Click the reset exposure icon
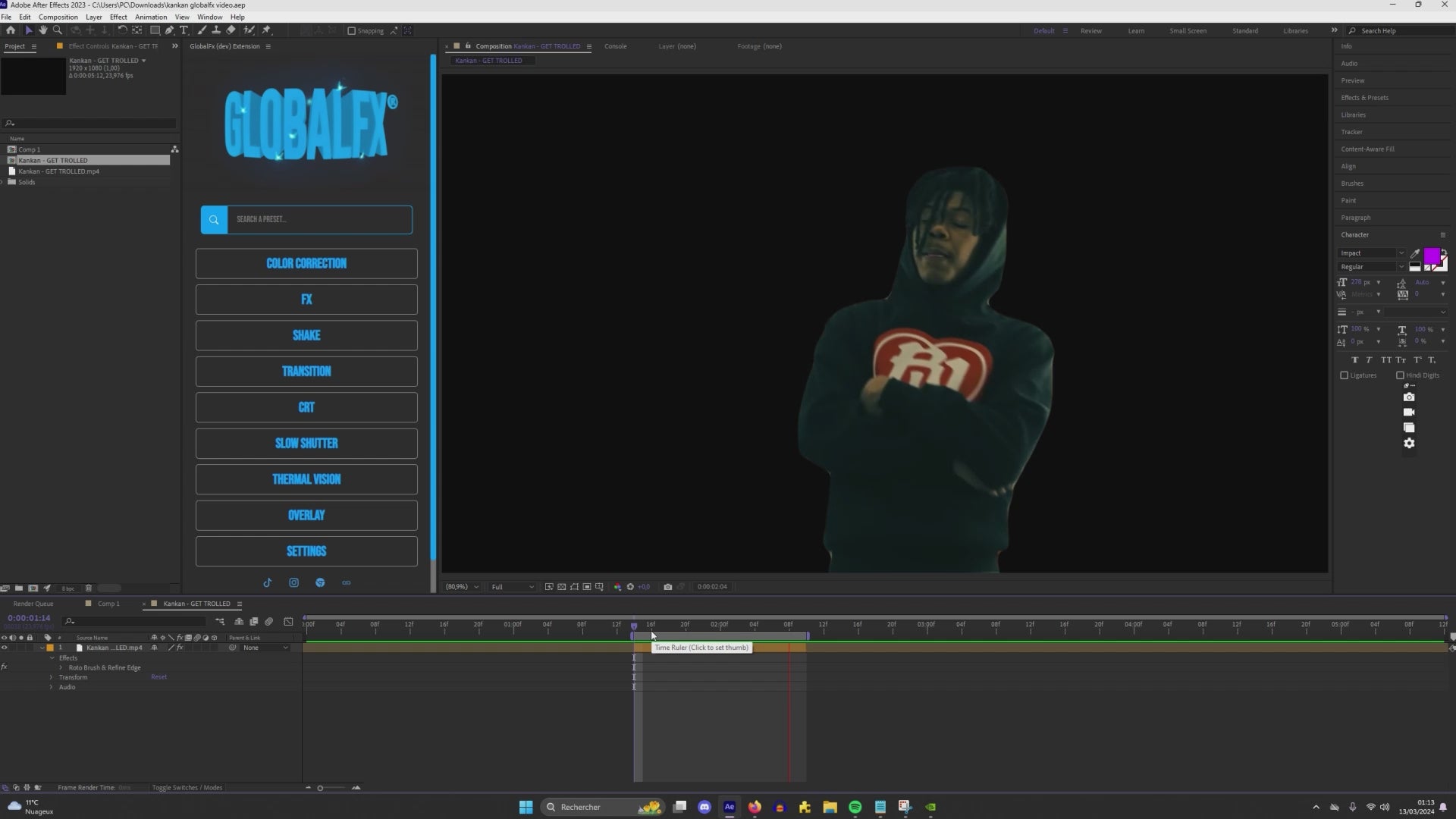1456x819 pixels. click(x=630, y=587)
